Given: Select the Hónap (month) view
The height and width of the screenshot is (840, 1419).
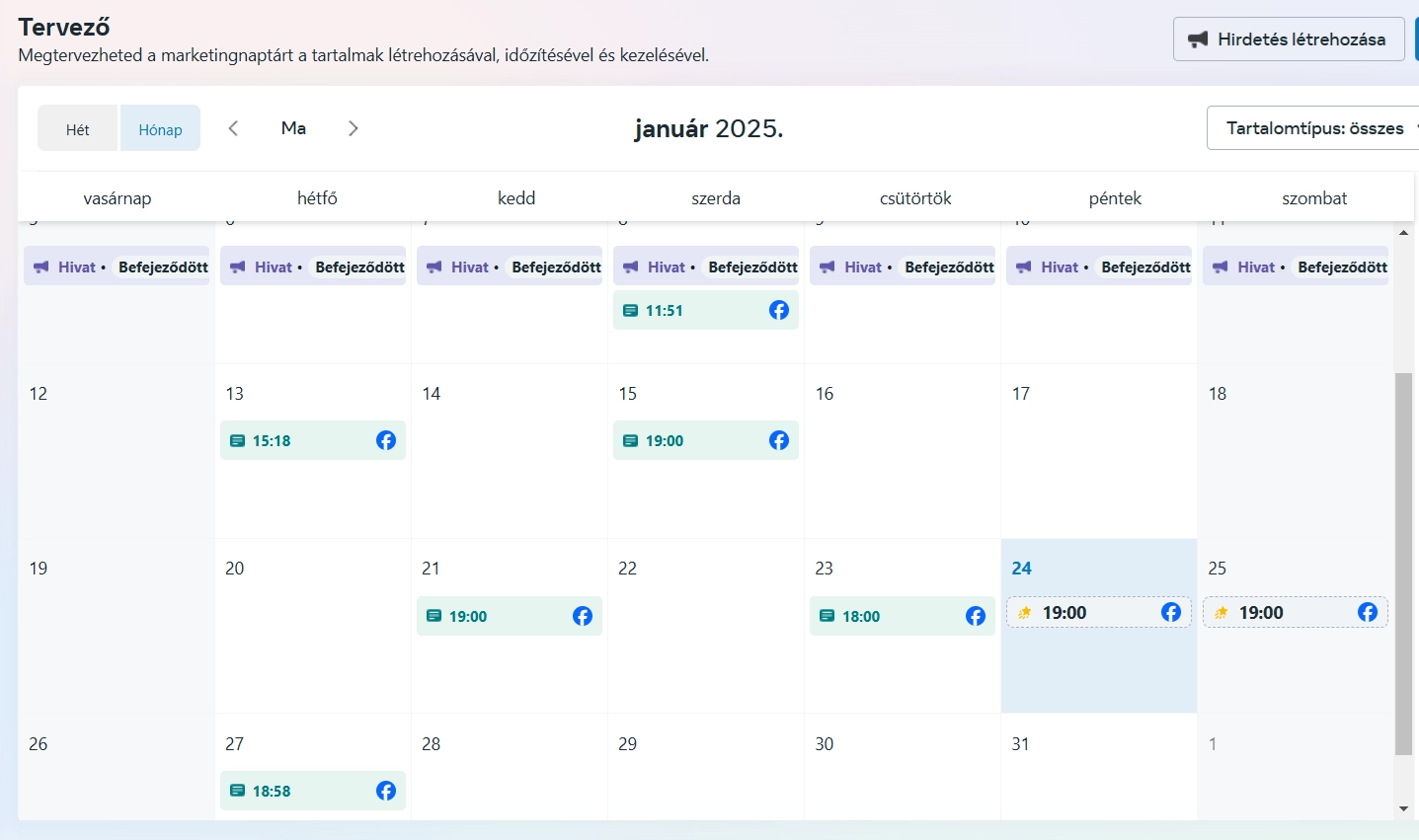Looking at the screenshot, I should point(160,129).
